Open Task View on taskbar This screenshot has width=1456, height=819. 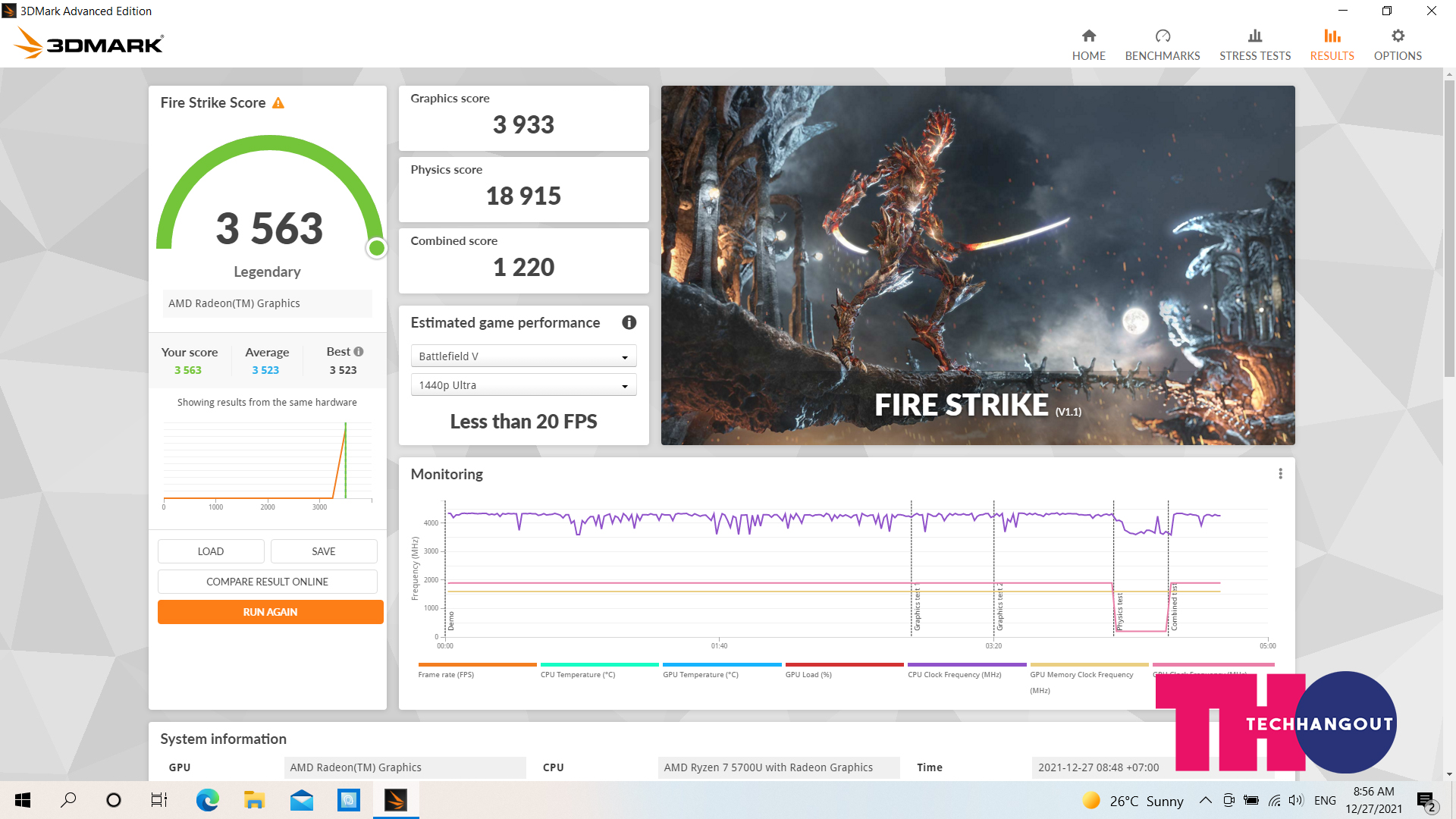159,800
